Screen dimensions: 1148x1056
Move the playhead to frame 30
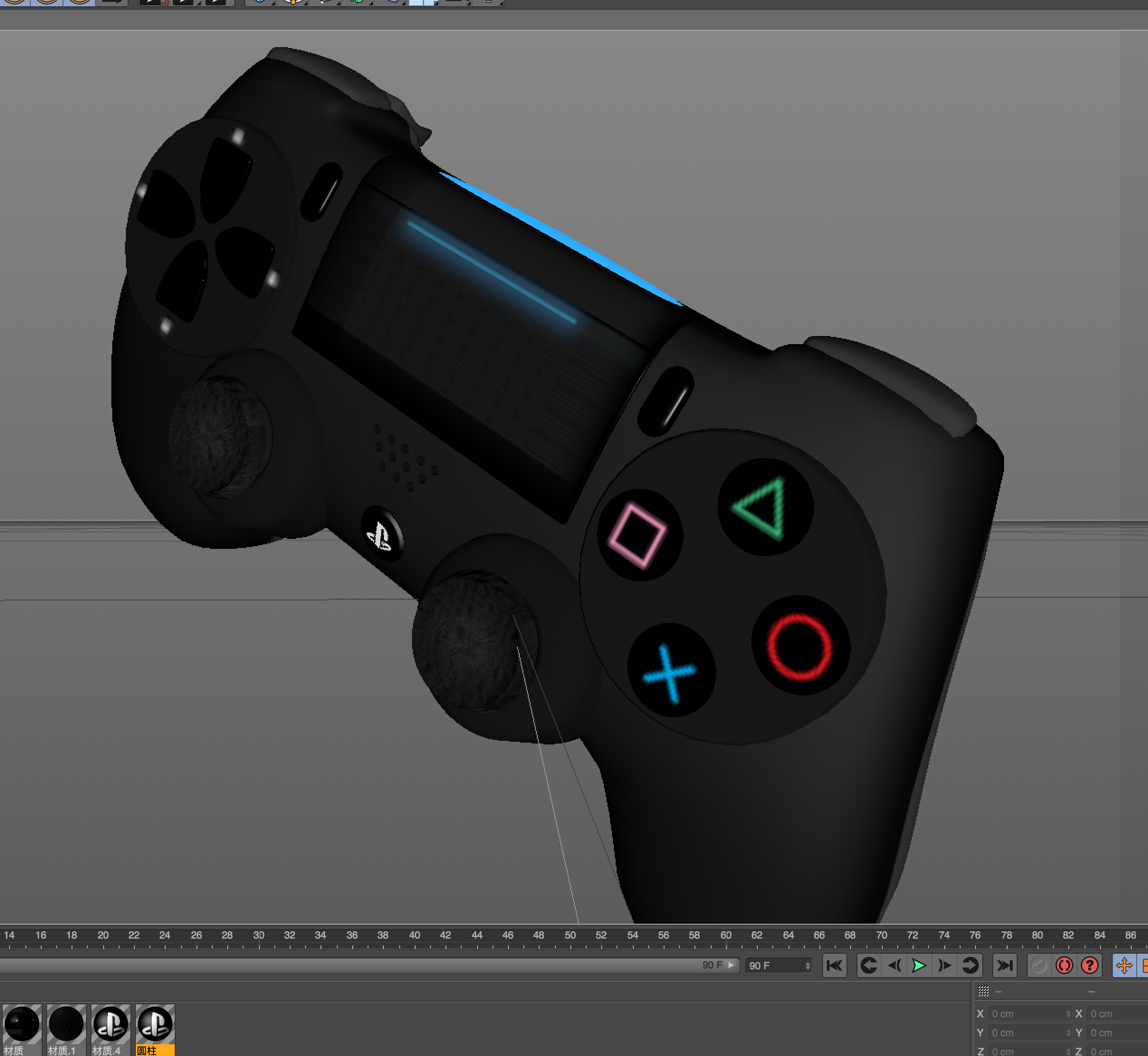(259, 936)
